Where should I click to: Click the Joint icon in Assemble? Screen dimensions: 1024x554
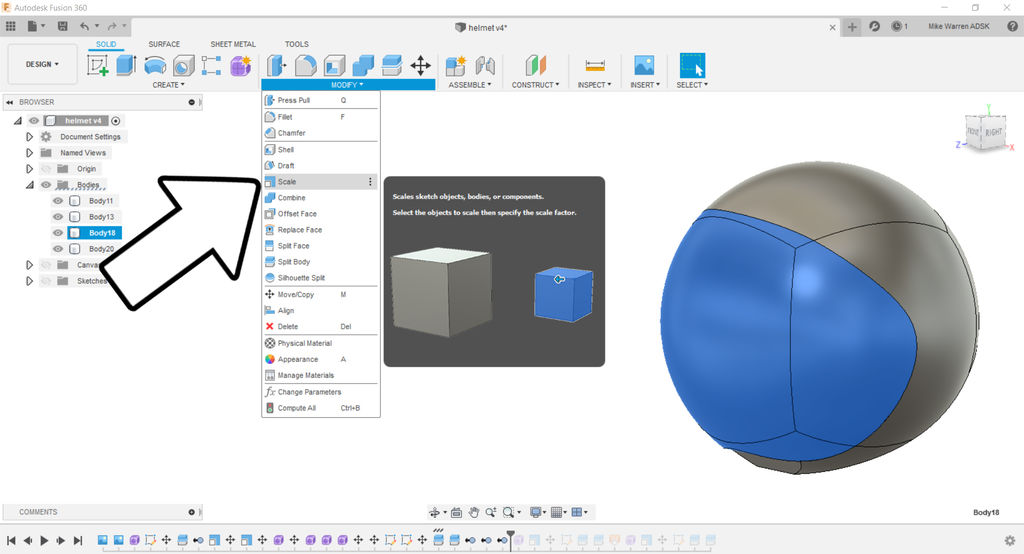[x=485, y=65]
